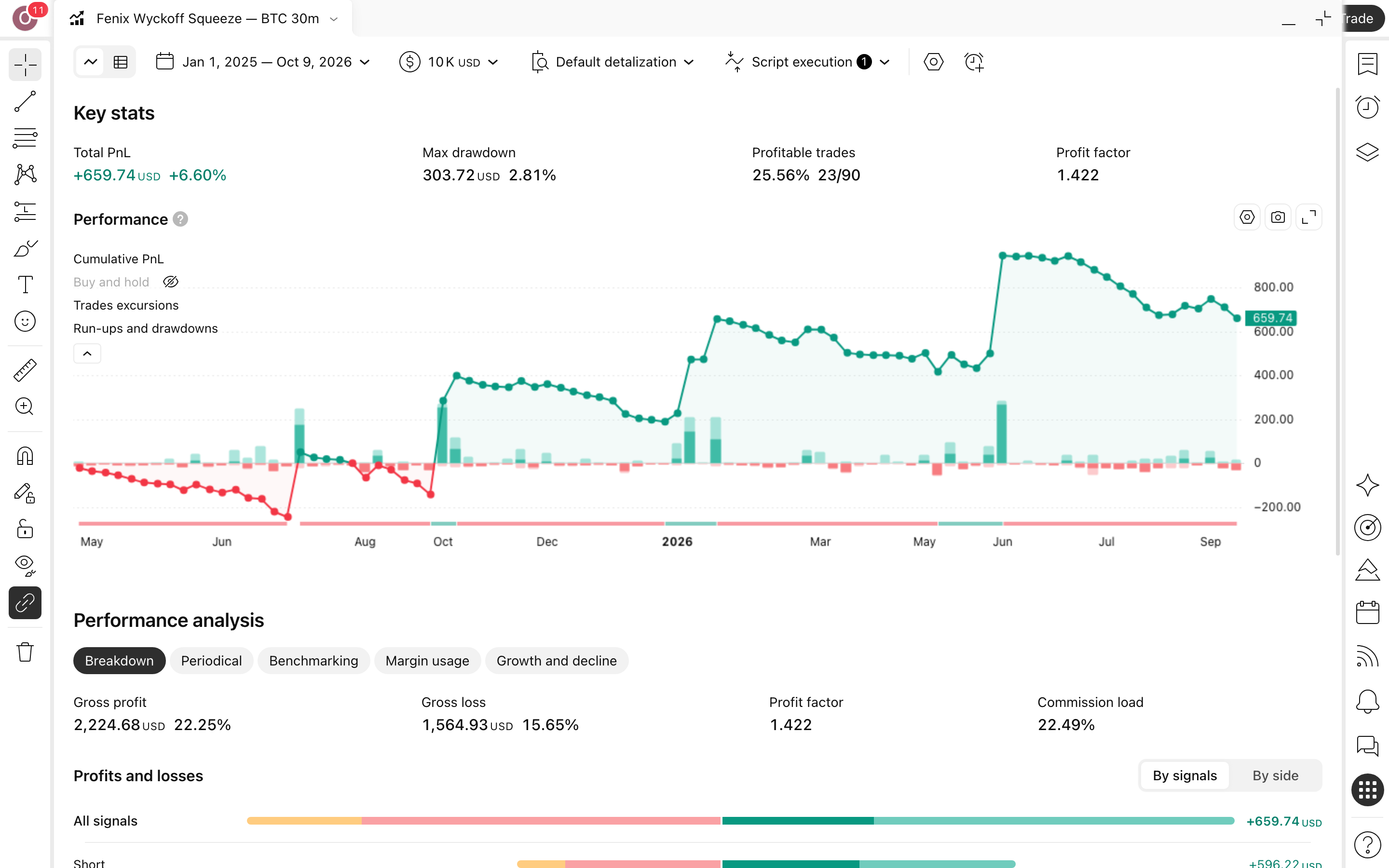
Task: Select the ruler measure tool
Action: coord(25,370)
